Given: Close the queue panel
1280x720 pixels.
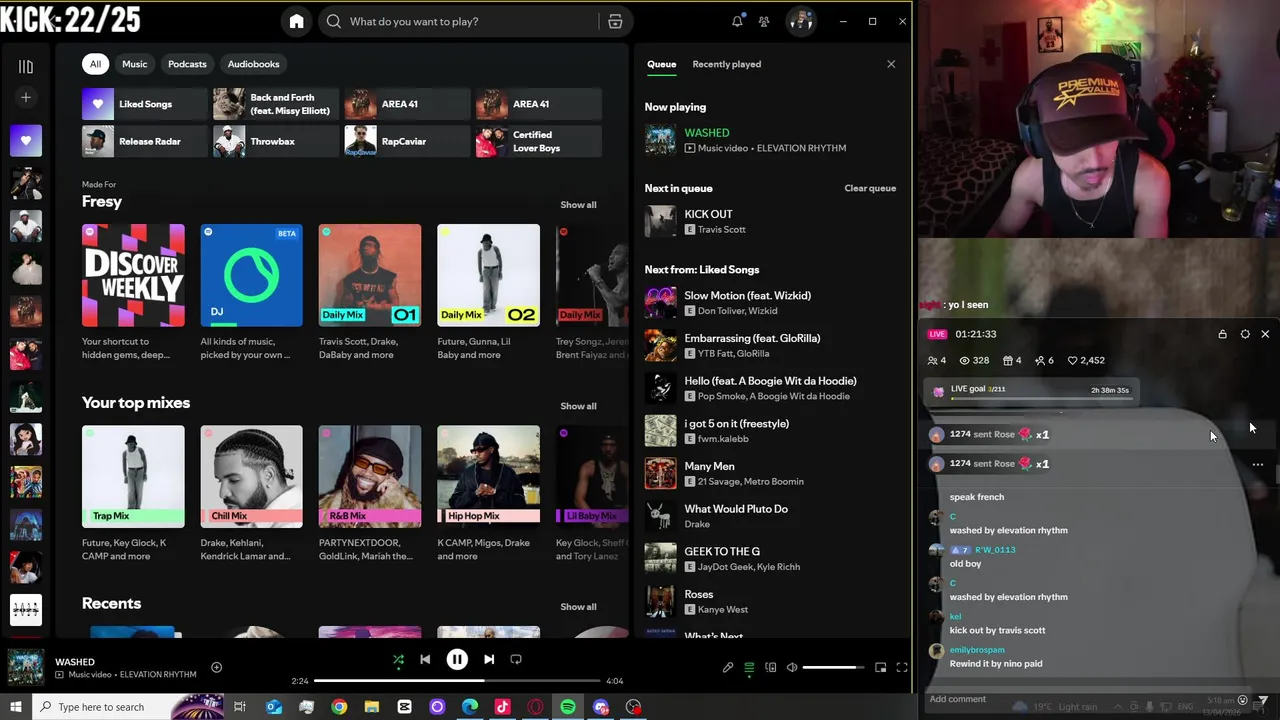Looking at the screenshot, I should pos(891,64).
